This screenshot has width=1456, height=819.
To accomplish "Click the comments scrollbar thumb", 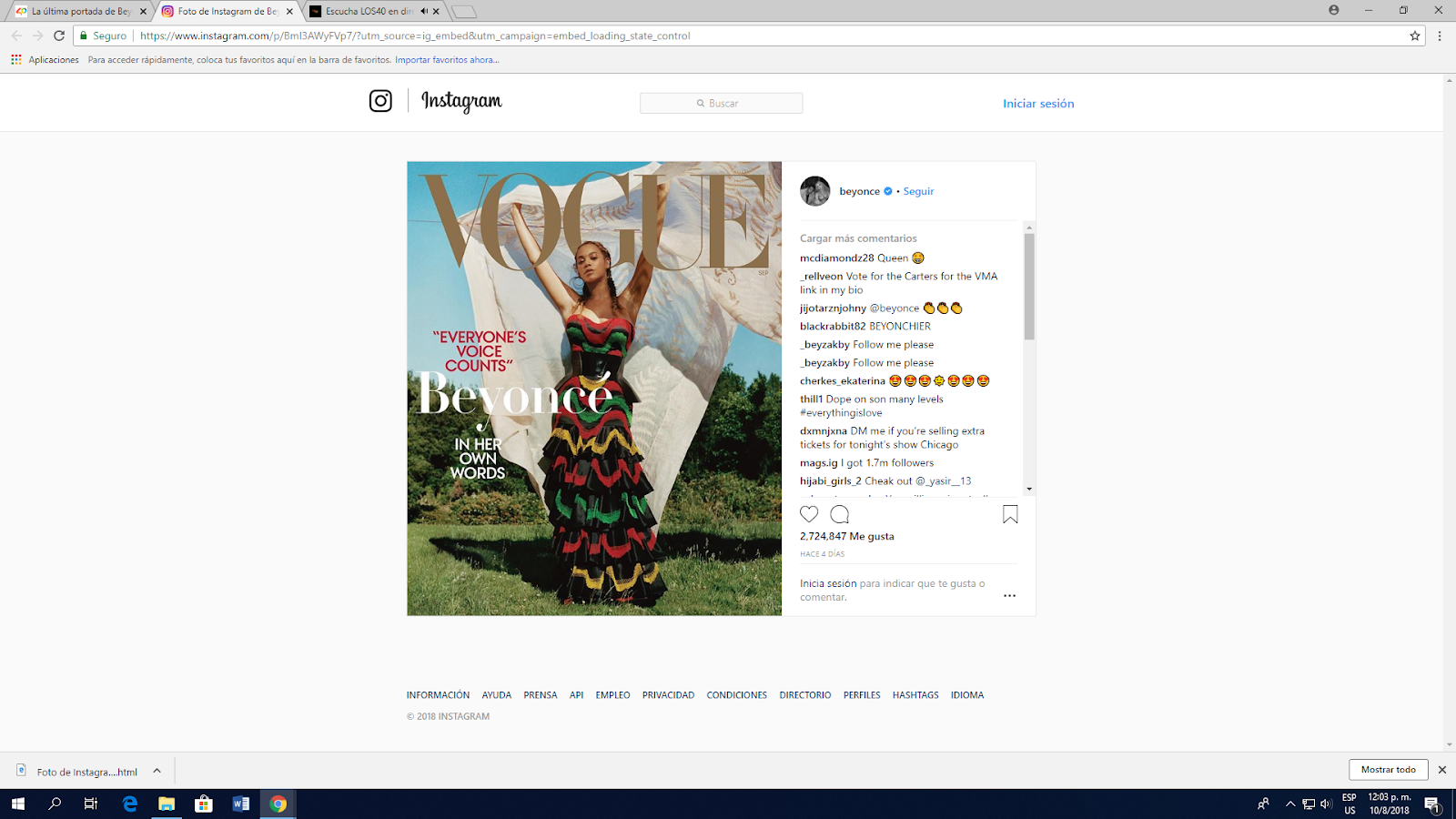I will point(1029,287).
